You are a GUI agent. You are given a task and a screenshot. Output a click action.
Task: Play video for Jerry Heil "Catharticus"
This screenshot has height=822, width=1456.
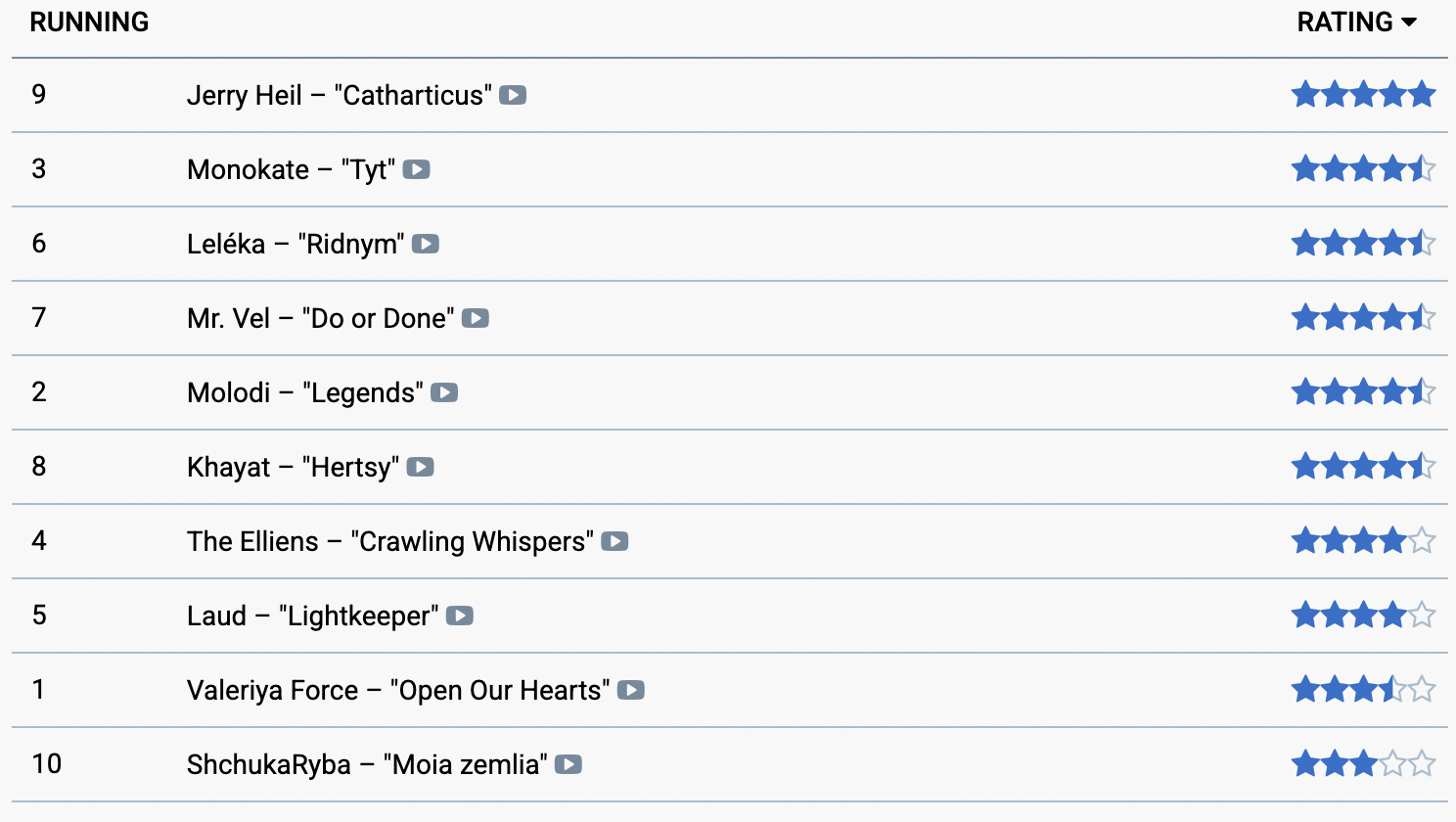(513, 95)
